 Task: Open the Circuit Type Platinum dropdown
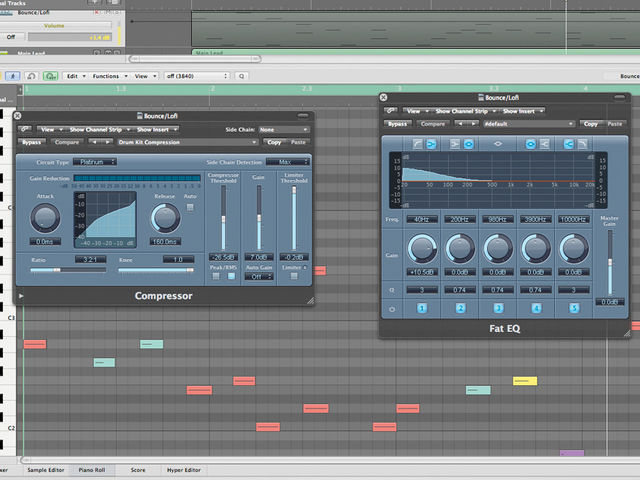[95, 162]
